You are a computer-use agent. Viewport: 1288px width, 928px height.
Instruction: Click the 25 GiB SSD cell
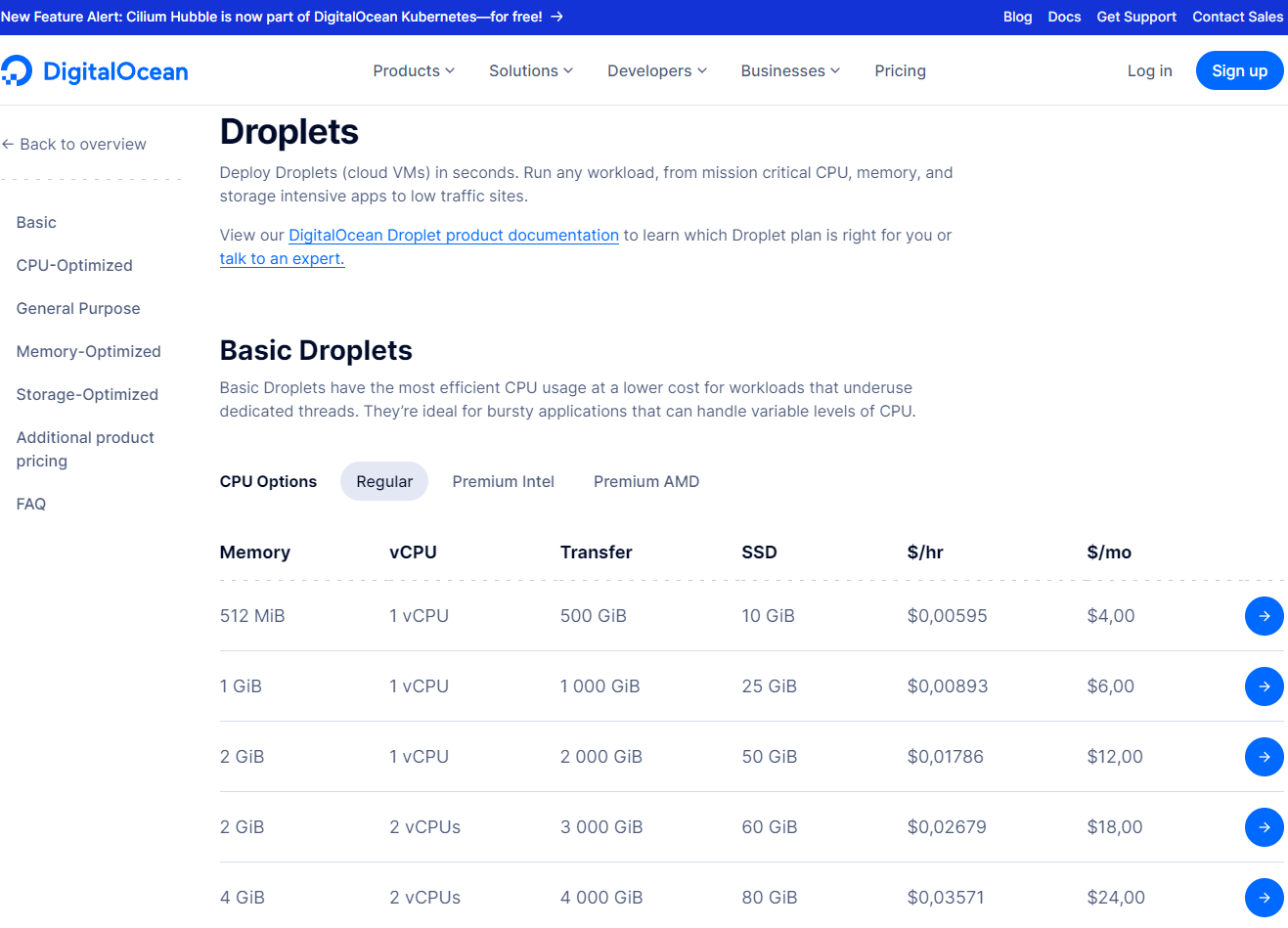tap(769, 686)
